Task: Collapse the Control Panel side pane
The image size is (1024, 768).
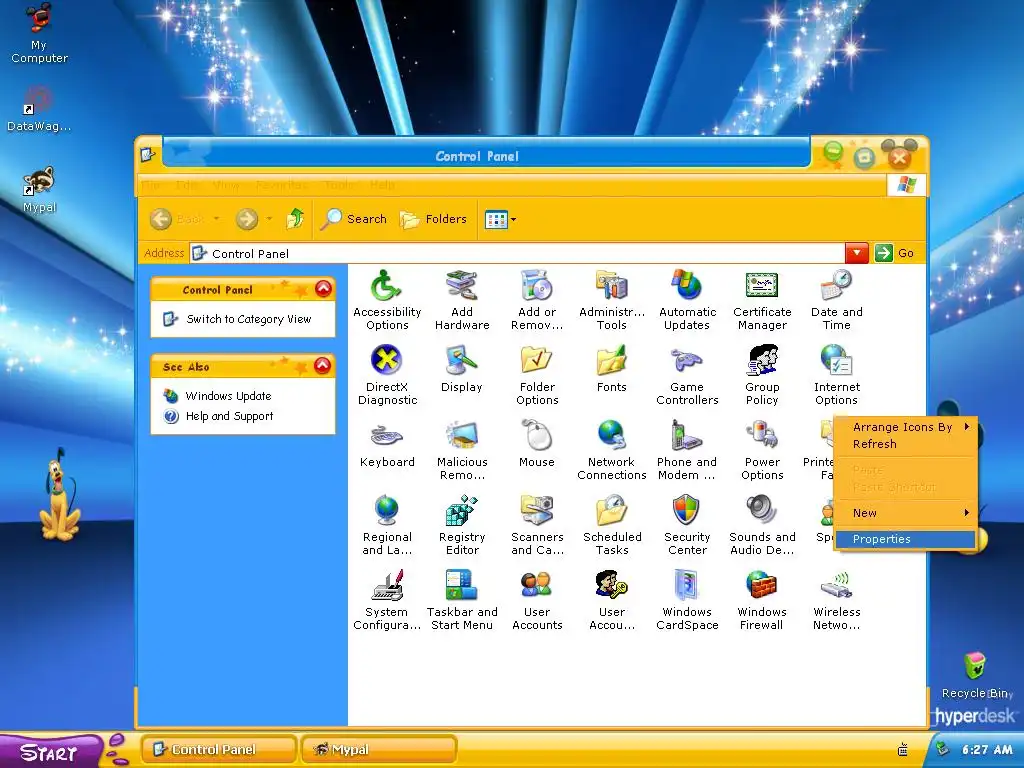Action: click(323, 289)
